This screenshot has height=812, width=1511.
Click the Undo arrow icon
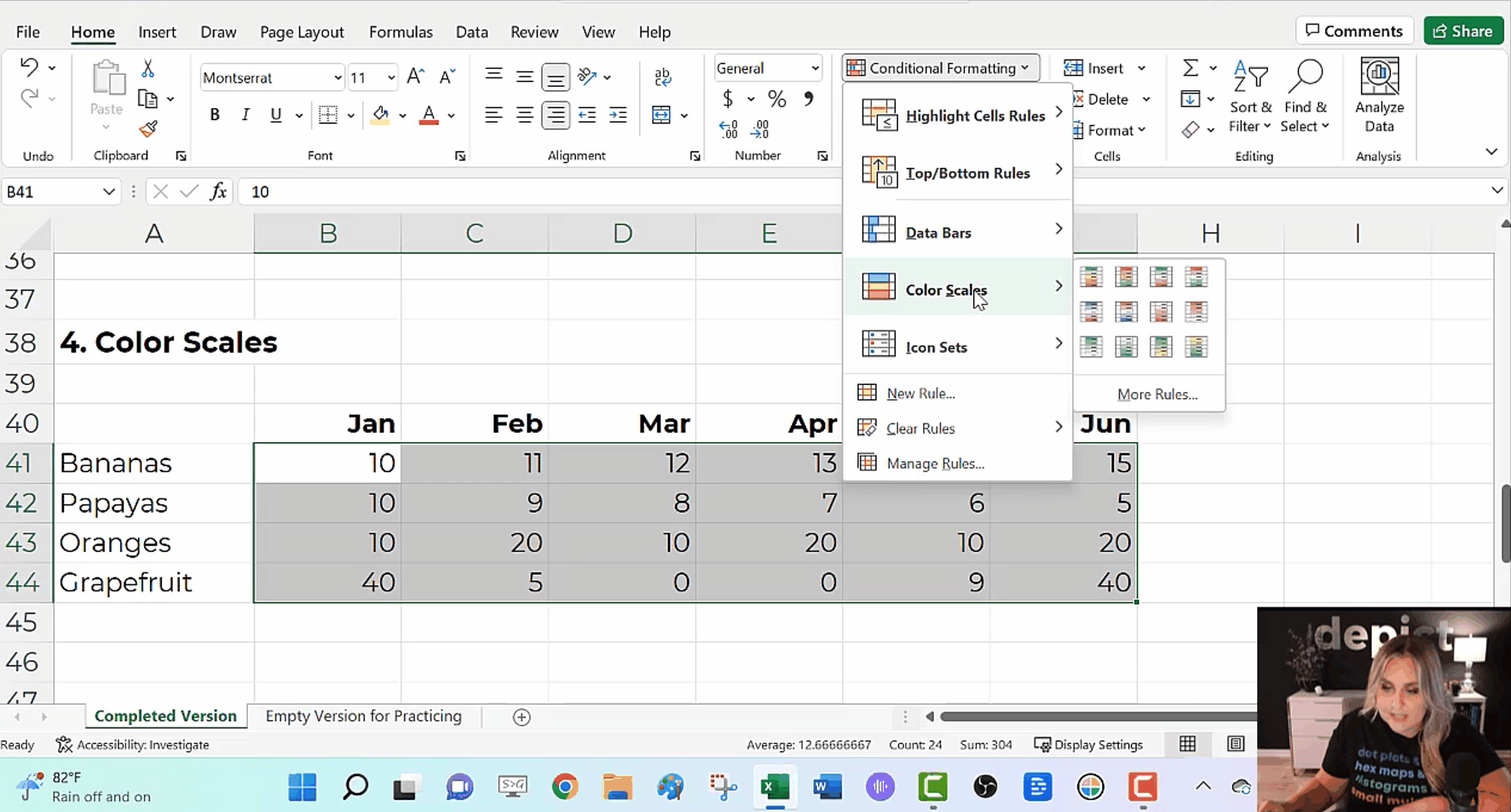[x=29, y=67]
